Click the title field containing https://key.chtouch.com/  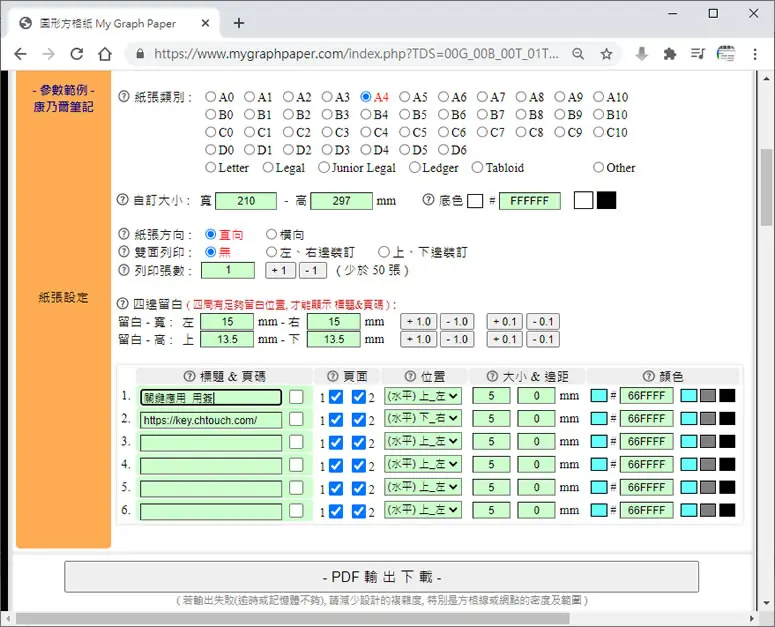211,420
